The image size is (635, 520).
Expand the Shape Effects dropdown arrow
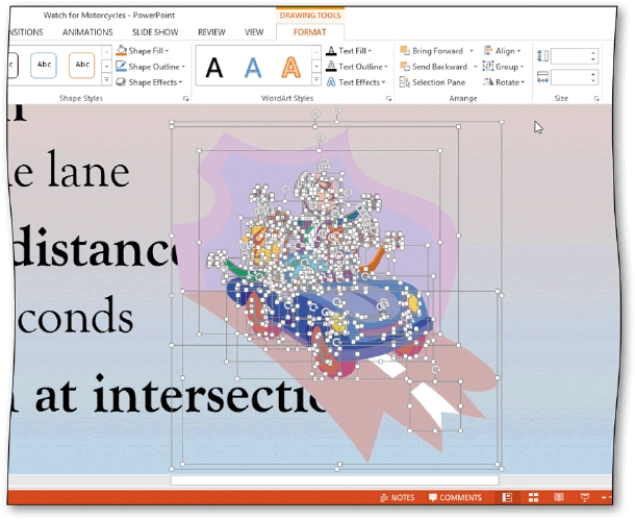pos(181,82)
